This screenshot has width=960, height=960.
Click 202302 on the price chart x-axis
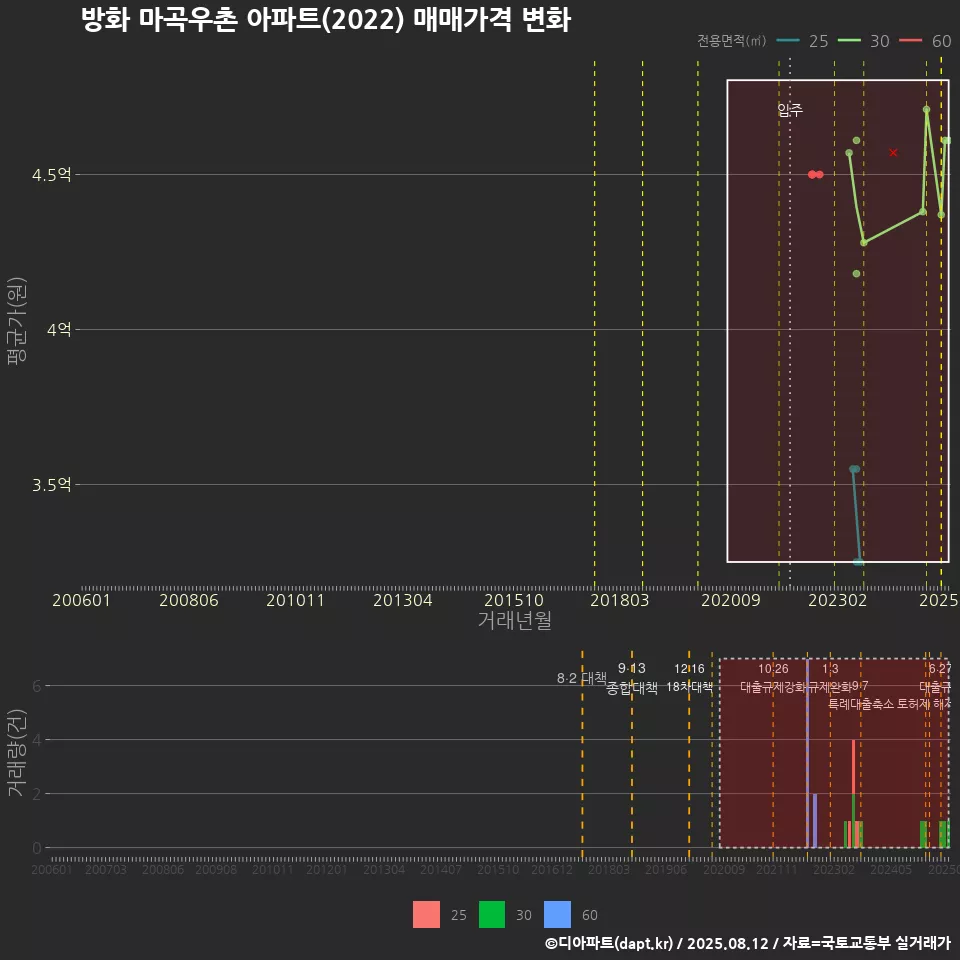838,600
